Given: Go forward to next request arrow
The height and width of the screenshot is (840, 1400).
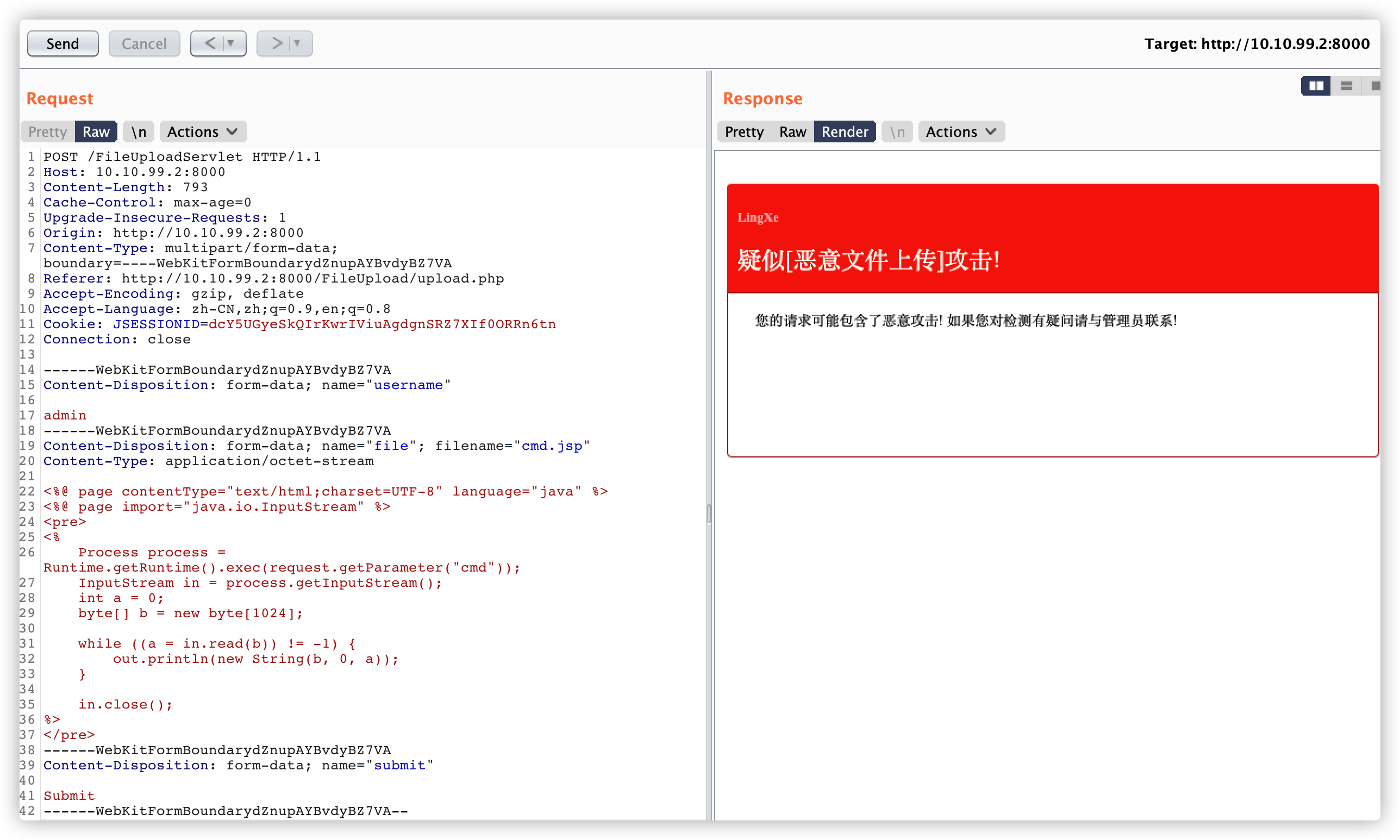Looking at the screenshot, I should [277, 43].
